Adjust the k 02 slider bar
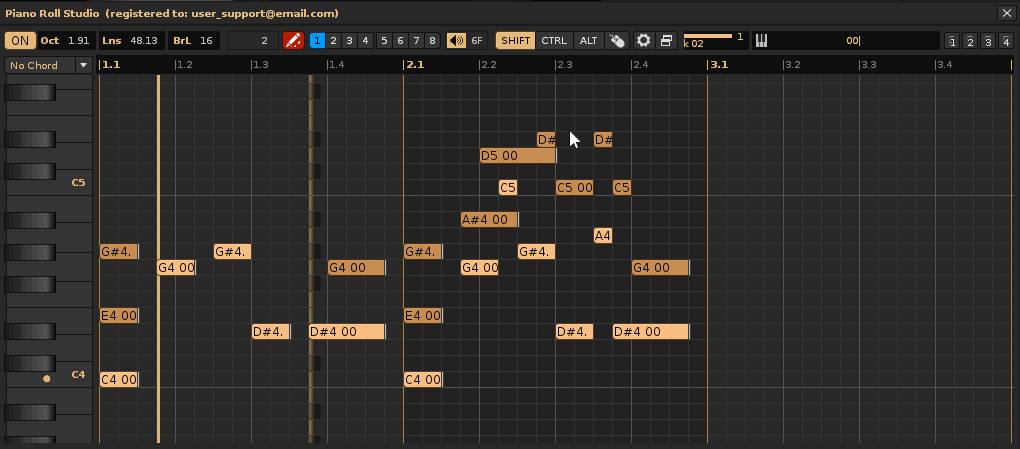The height and width of the screenshot is (449, 1020). 708,36
